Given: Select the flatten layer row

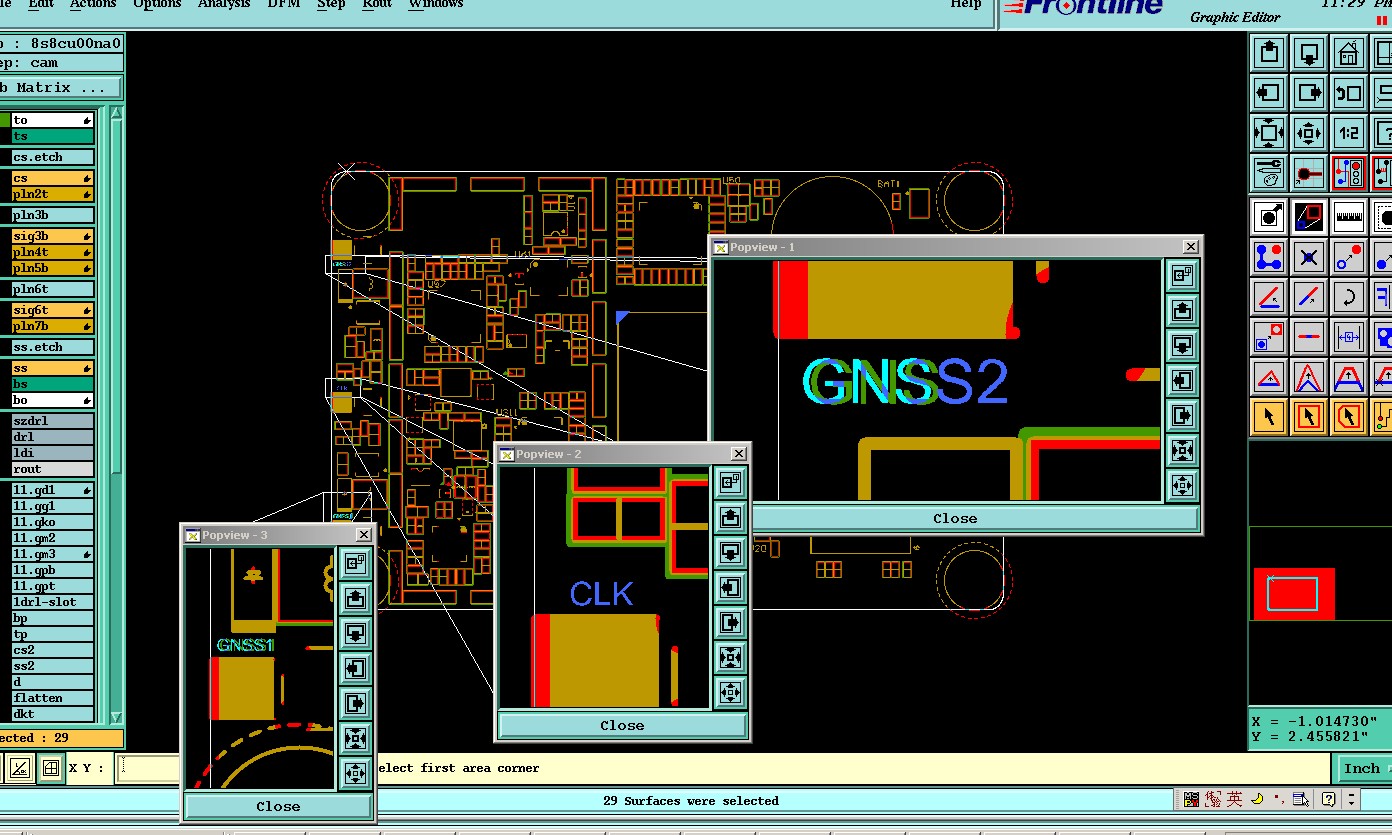Looking at the screenshot, I should coord(53,698).
